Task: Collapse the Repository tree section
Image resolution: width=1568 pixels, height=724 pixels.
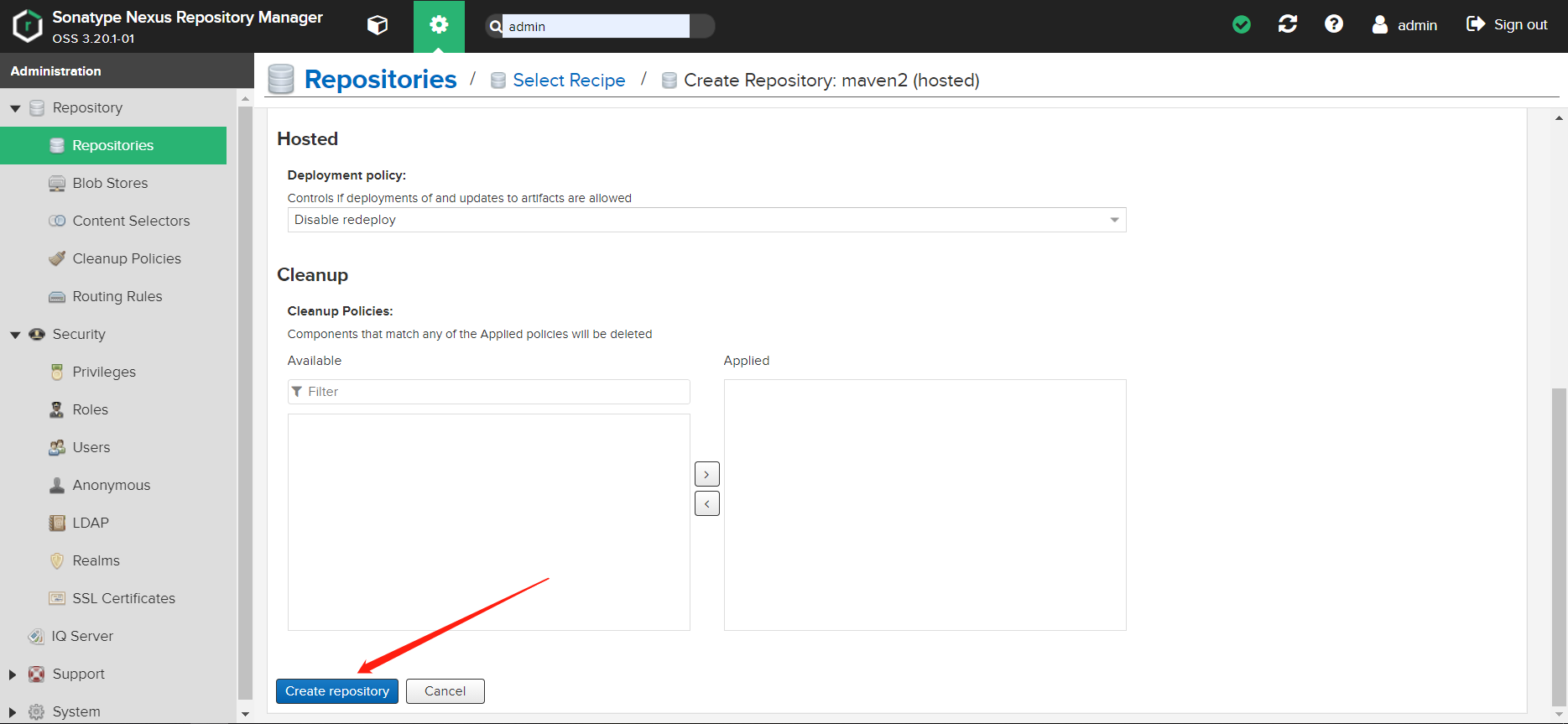Action: click(x=15, y=108)
